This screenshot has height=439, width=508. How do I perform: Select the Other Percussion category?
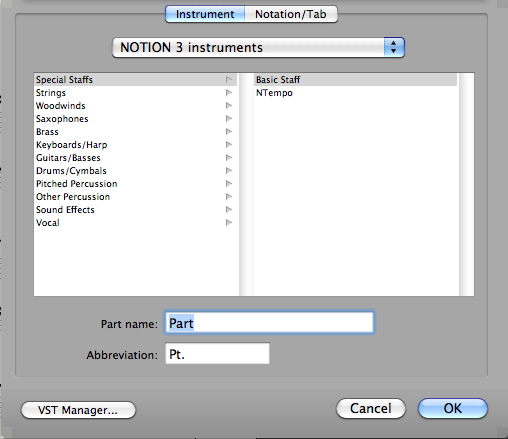tap(135, 197)
